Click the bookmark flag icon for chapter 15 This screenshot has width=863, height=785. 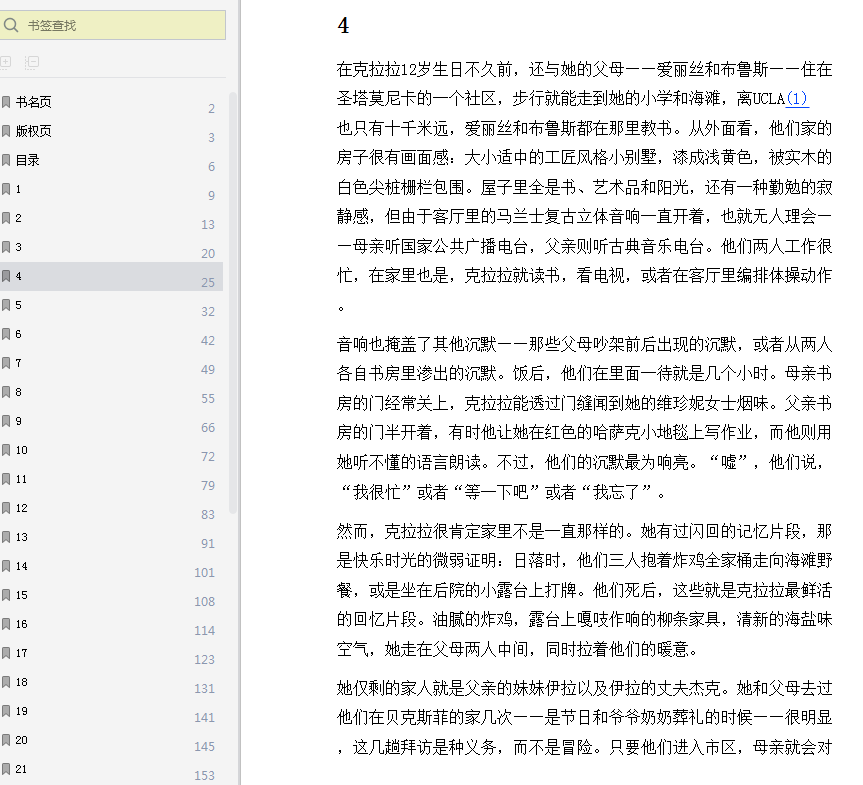point(6,595)
